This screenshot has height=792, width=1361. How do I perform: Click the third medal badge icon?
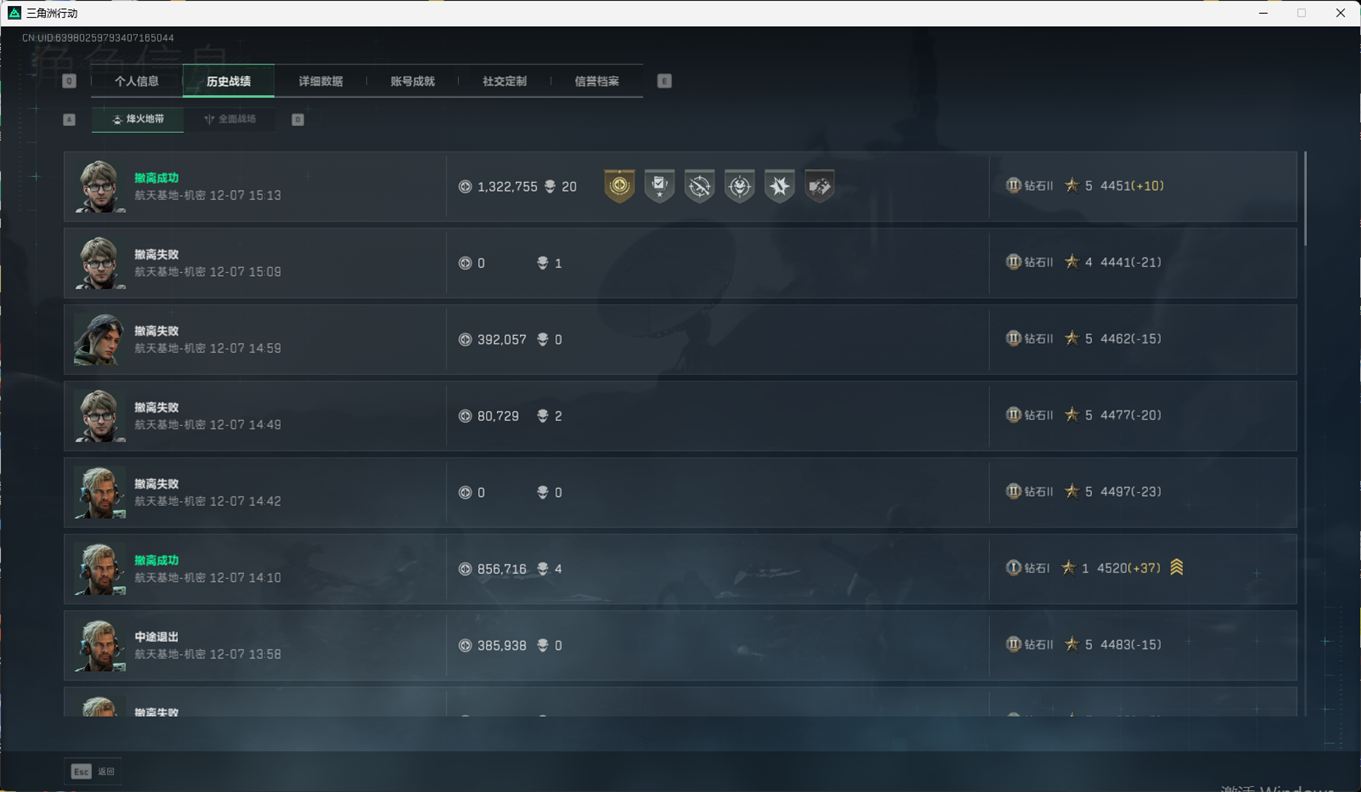699,186
